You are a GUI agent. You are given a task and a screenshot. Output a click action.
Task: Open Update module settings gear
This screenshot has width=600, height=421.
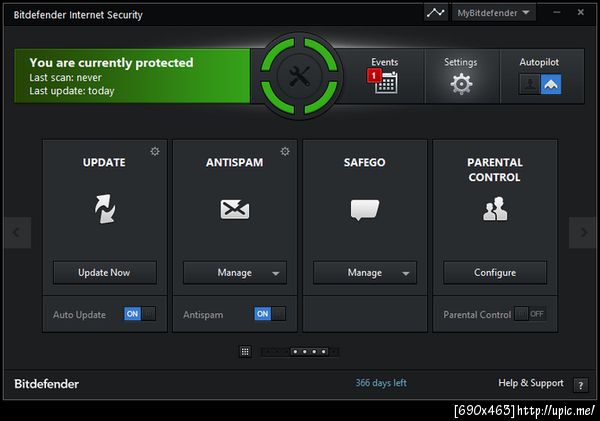coord(155,151)
